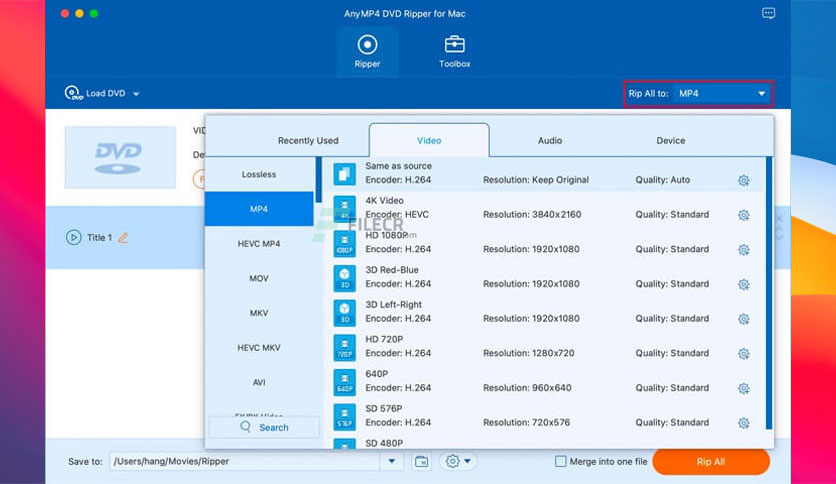Viewport: 836px width, 484px height.
Task: Open settings gear for 3D Red-Blue
Action: coord(743,284)
